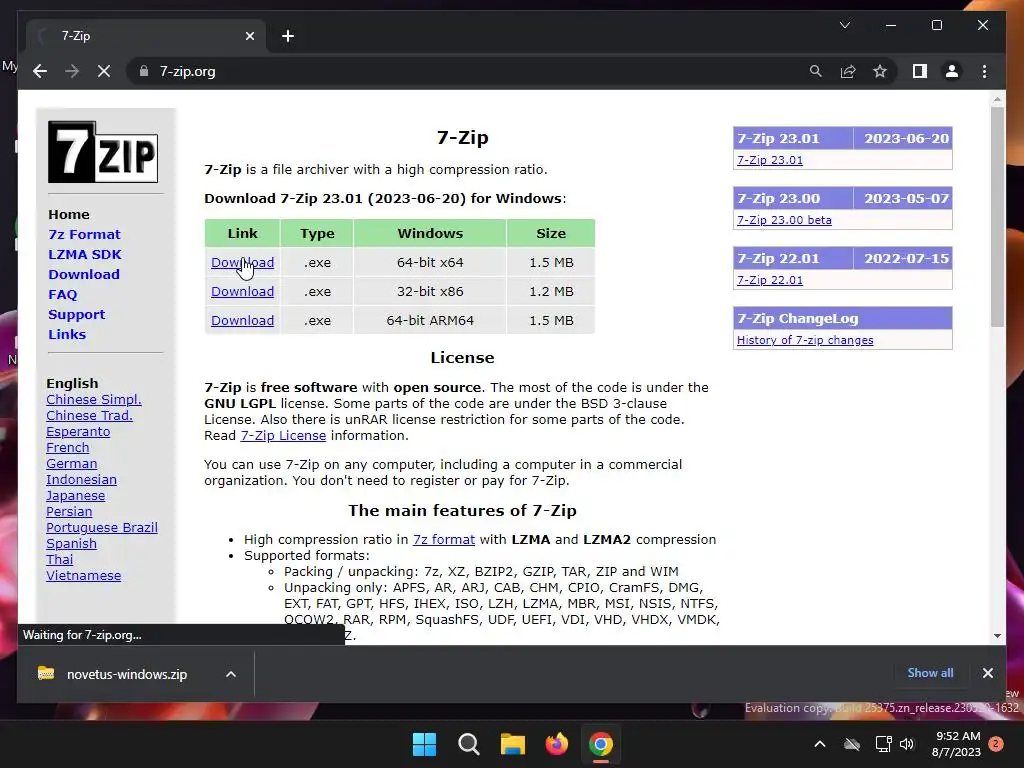The image size is (1024, 768).
Task: Open the FAQ page
Action: 63,295
